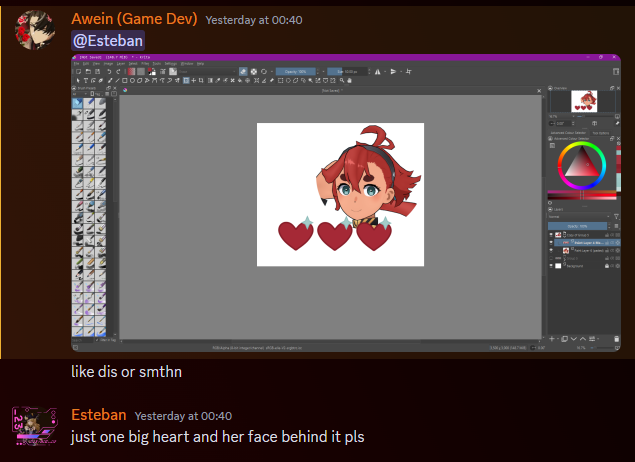635x462 pixels.
Task: Click Help menu in Krita screenshot
Action: click(200, 64)
